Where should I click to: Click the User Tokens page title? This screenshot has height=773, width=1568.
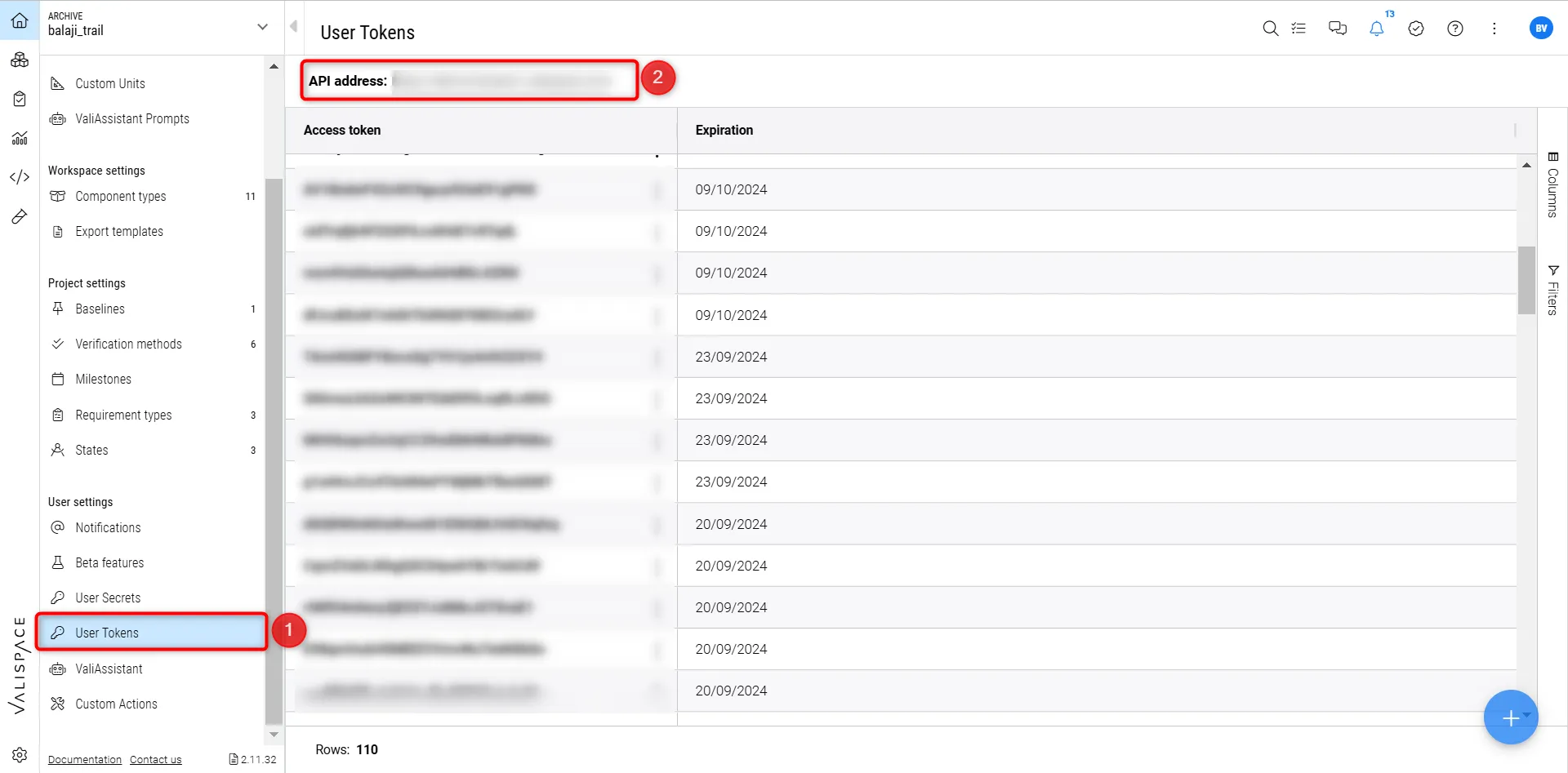367,33
